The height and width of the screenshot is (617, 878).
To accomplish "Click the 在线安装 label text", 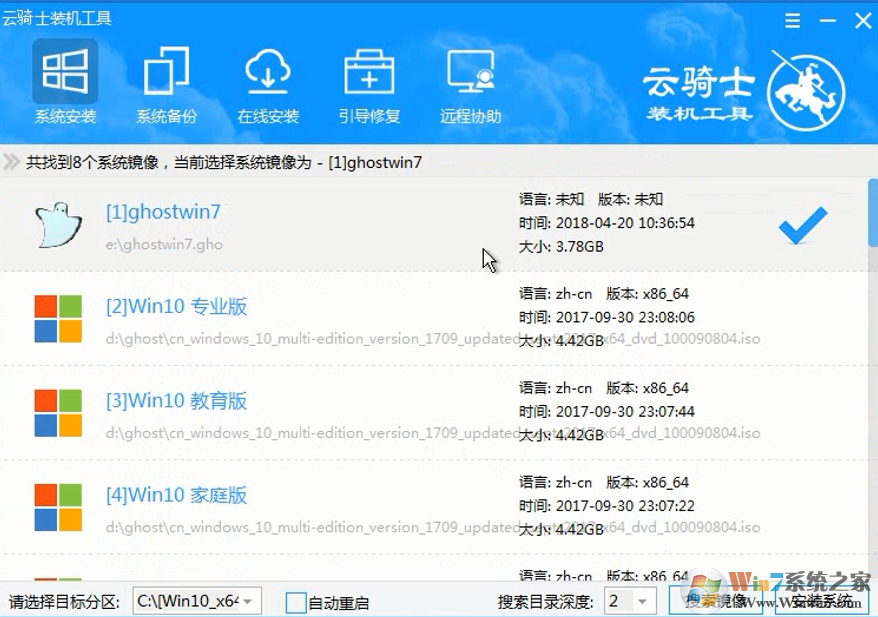I will click(x=268, y=116).
